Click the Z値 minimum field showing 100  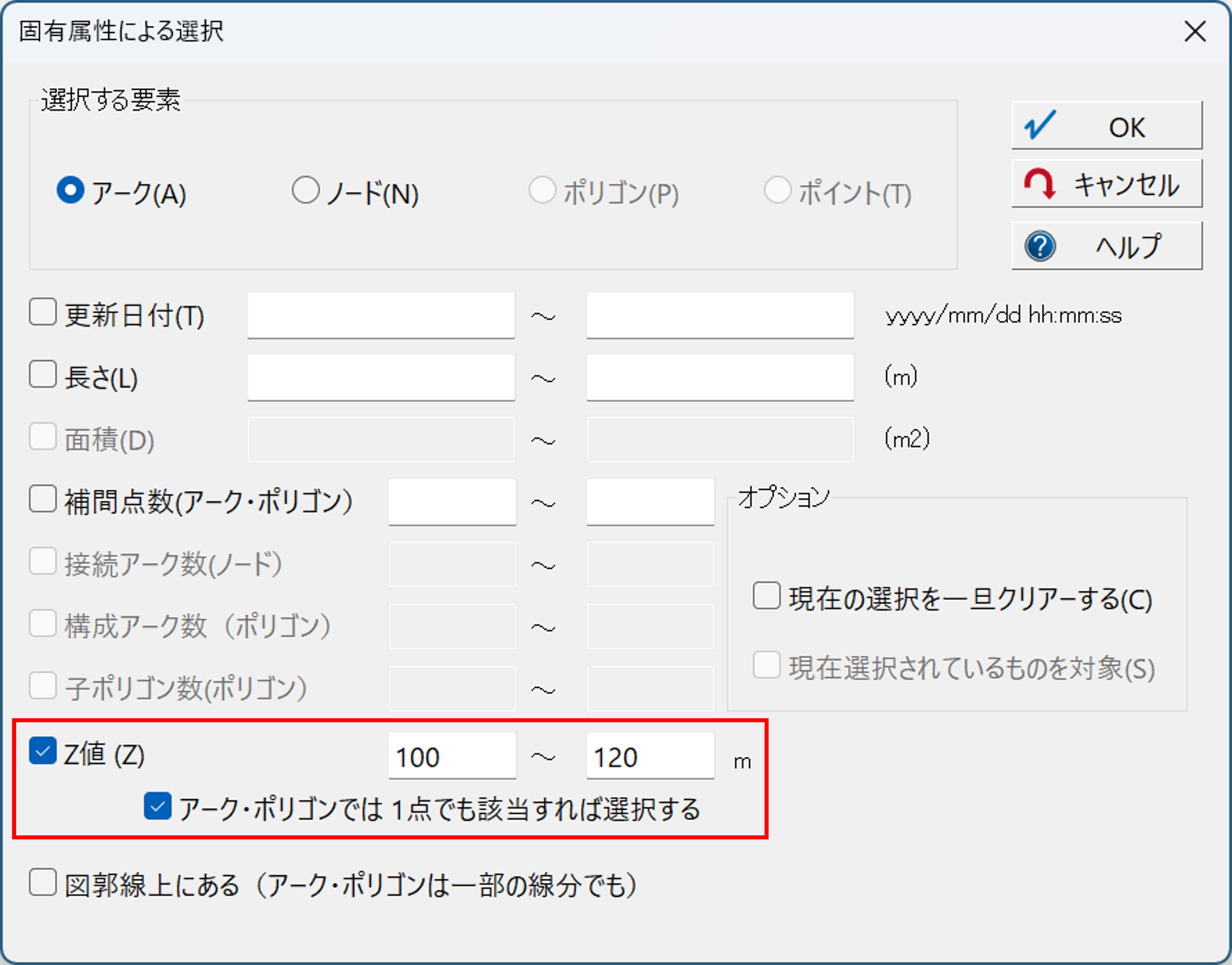click(452, 756)
